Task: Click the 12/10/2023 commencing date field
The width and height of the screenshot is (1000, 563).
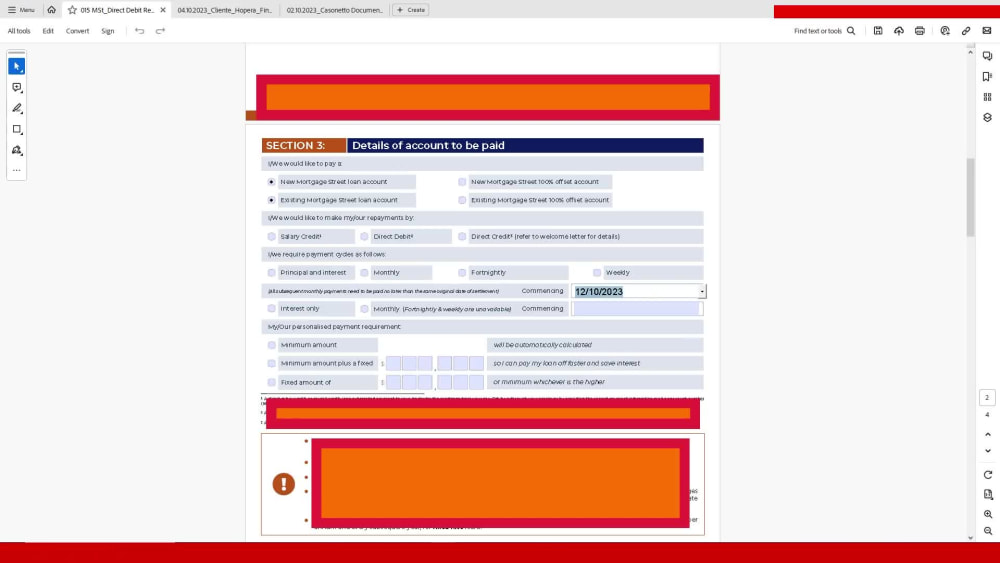Action: (x=635, y=291)
